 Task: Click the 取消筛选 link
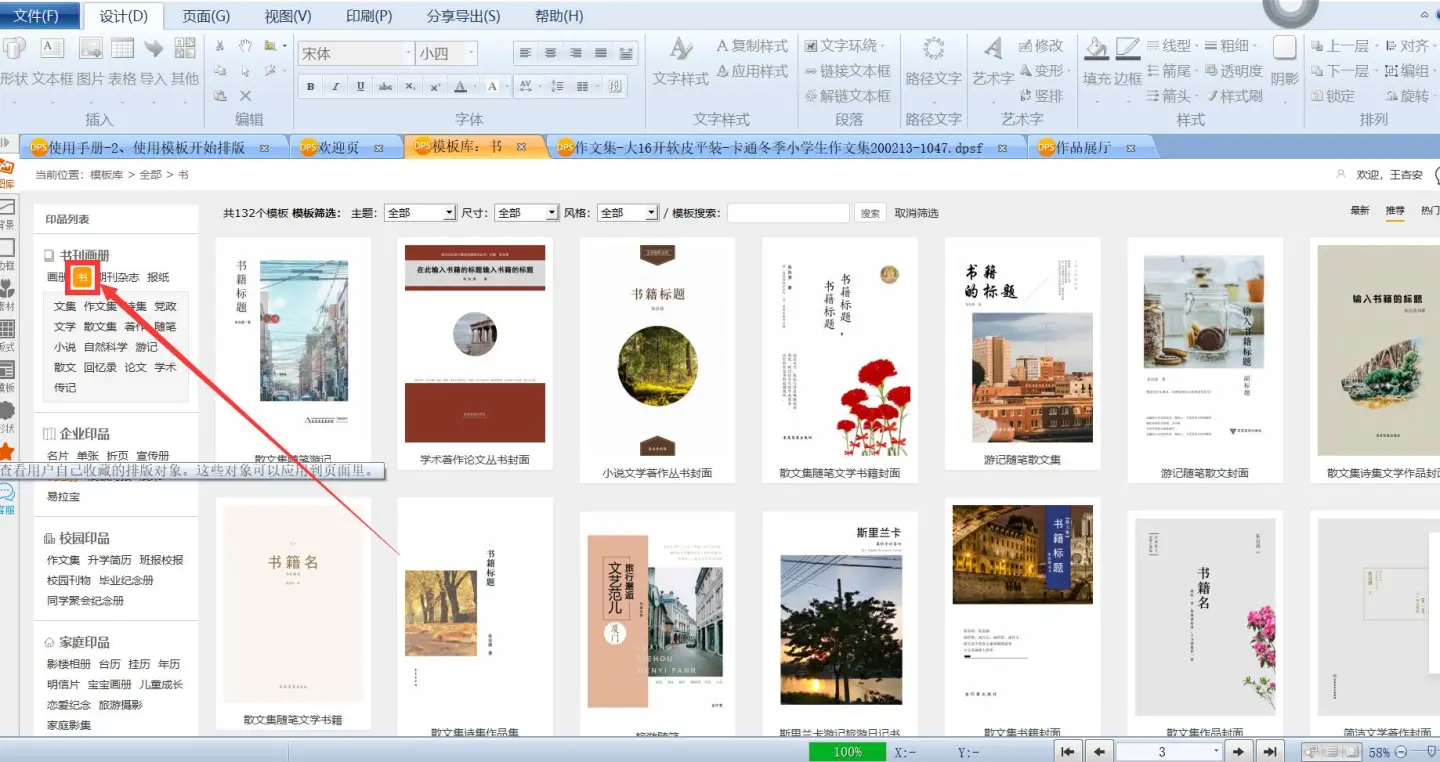(916, 213)
